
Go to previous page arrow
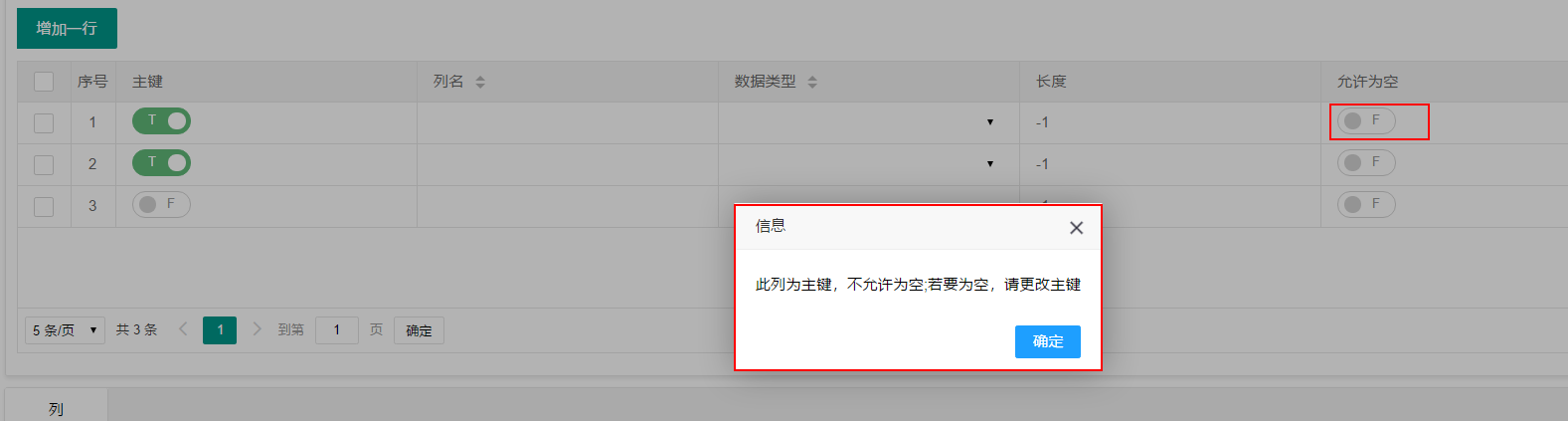[183, 328]
